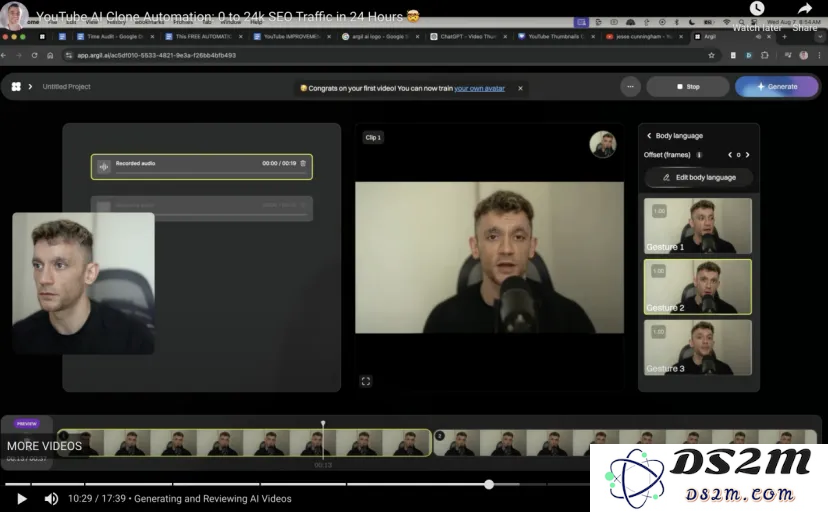828x512 pixels.
Task: Select the Gesture 3 thumbnail
Action: [698, 347]
